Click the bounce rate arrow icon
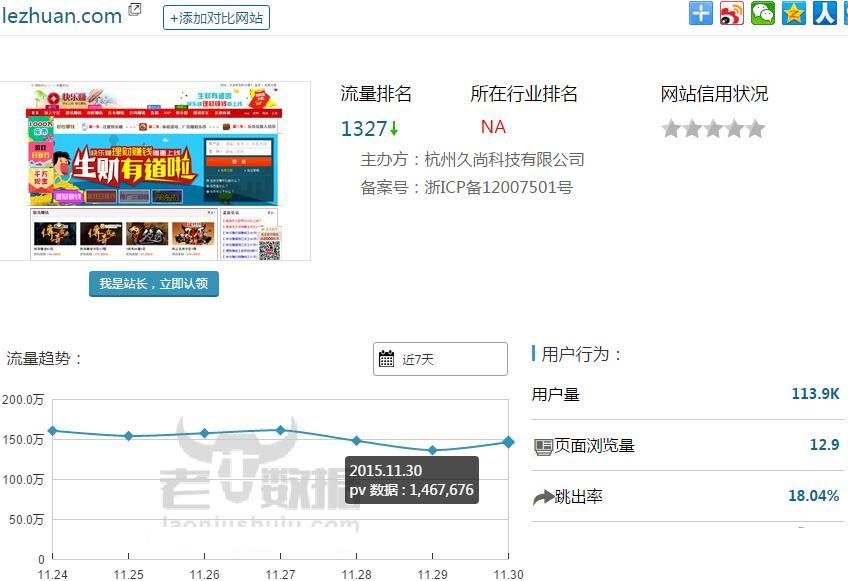848x581 pixels. pyautogui.click(x=543, y=497)
